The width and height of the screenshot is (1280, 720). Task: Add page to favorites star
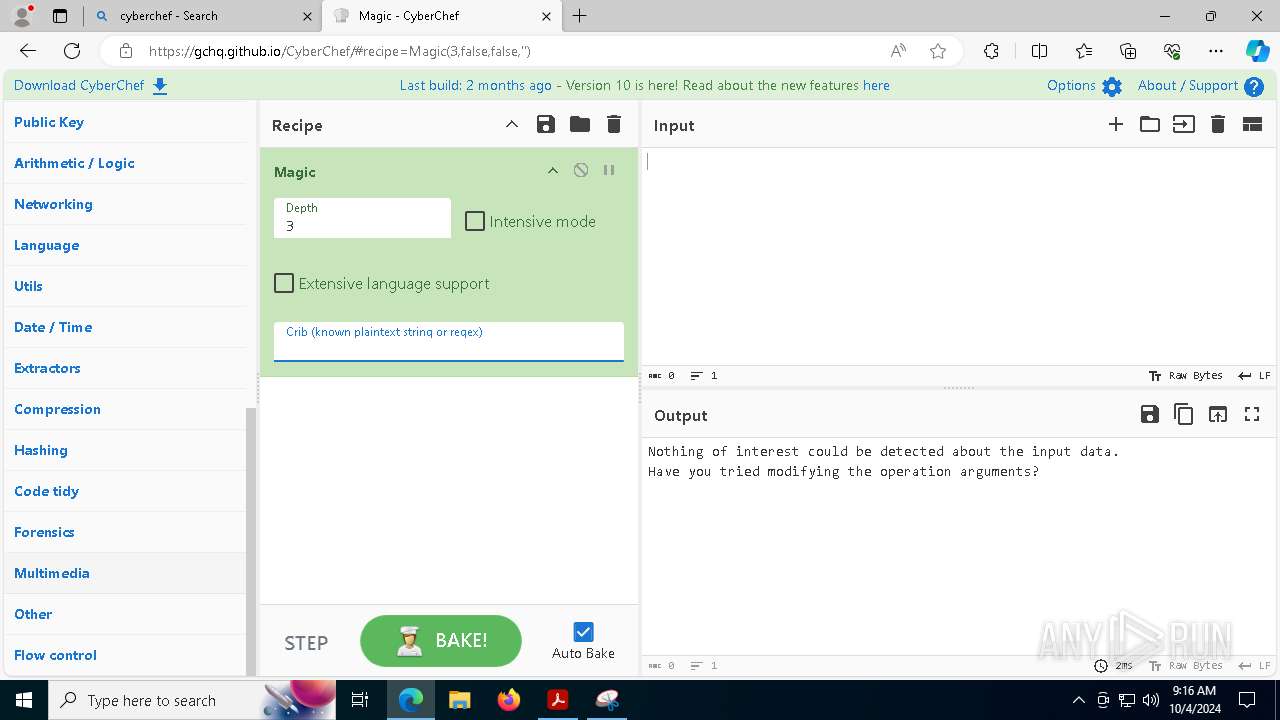[938, 51]
